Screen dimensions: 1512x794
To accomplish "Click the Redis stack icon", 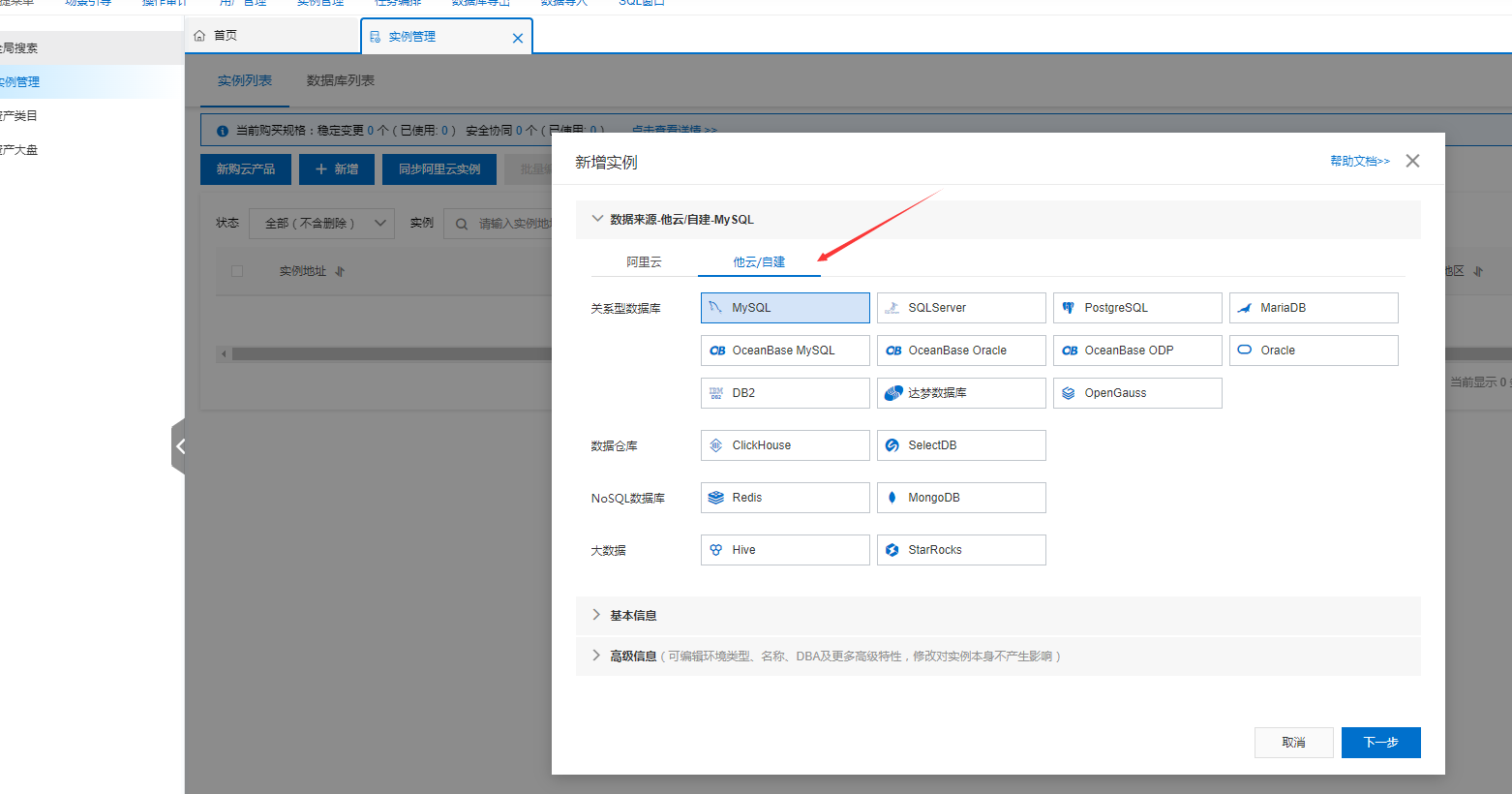I will pos(716,498).
